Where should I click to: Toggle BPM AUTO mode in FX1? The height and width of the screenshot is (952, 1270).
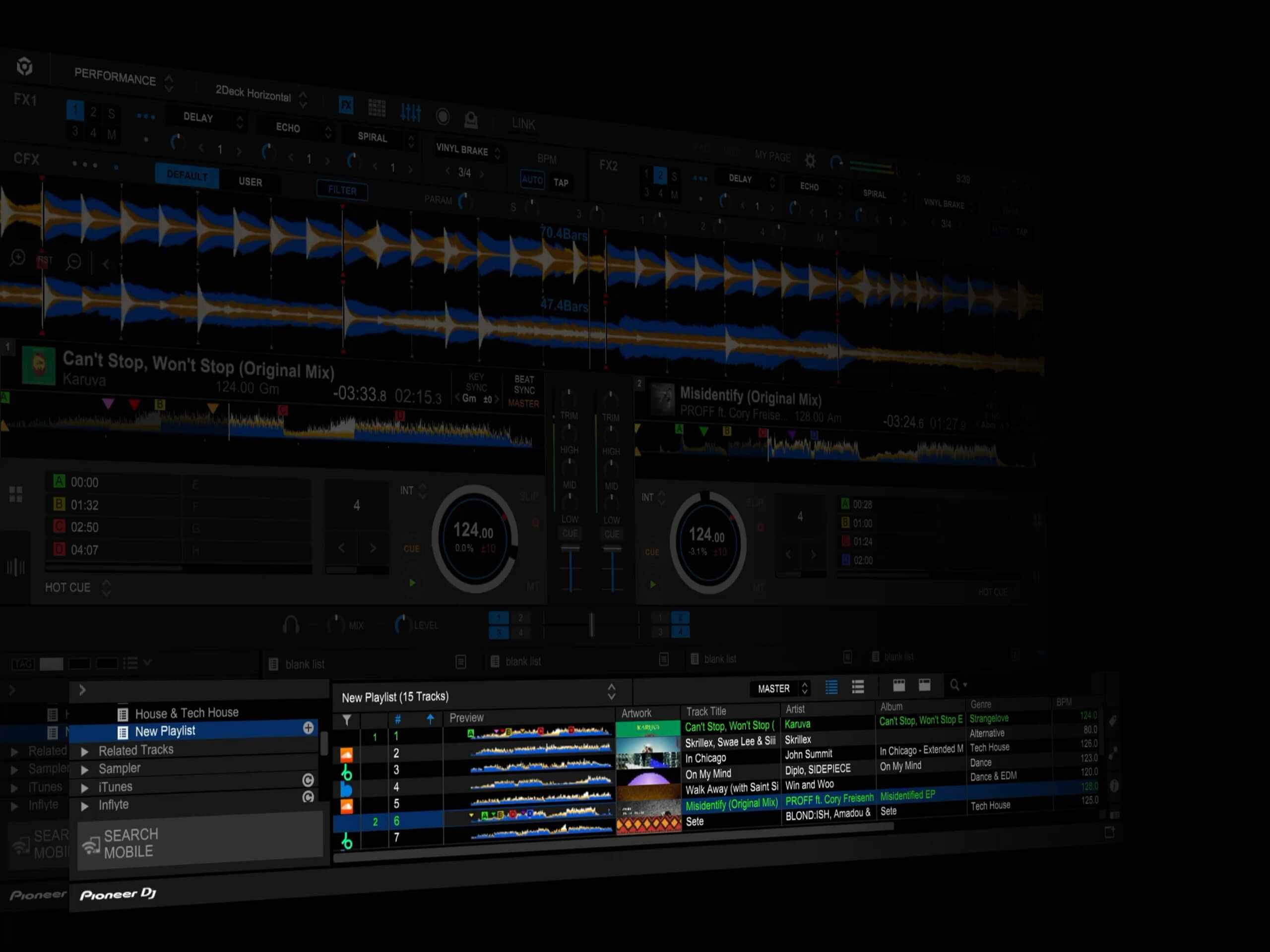532,179
